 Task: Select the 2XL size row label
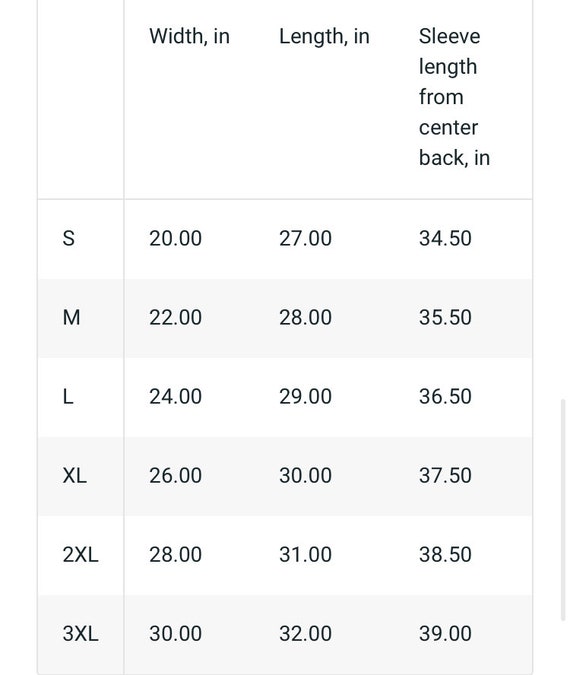click(81, 554)
